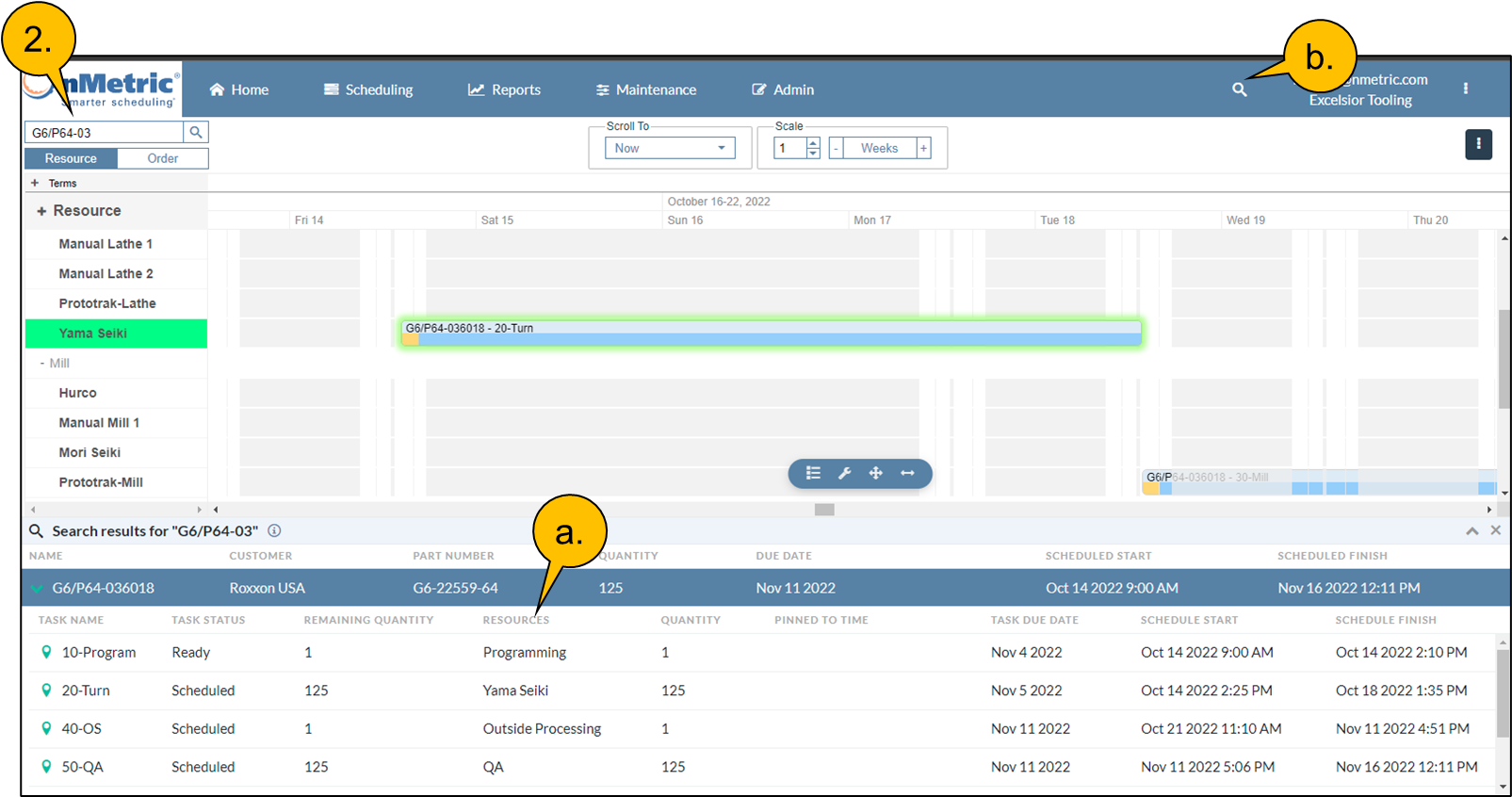
Task: Click the gantt horizontal scrollbar thumb
Action: pos(824,510)
